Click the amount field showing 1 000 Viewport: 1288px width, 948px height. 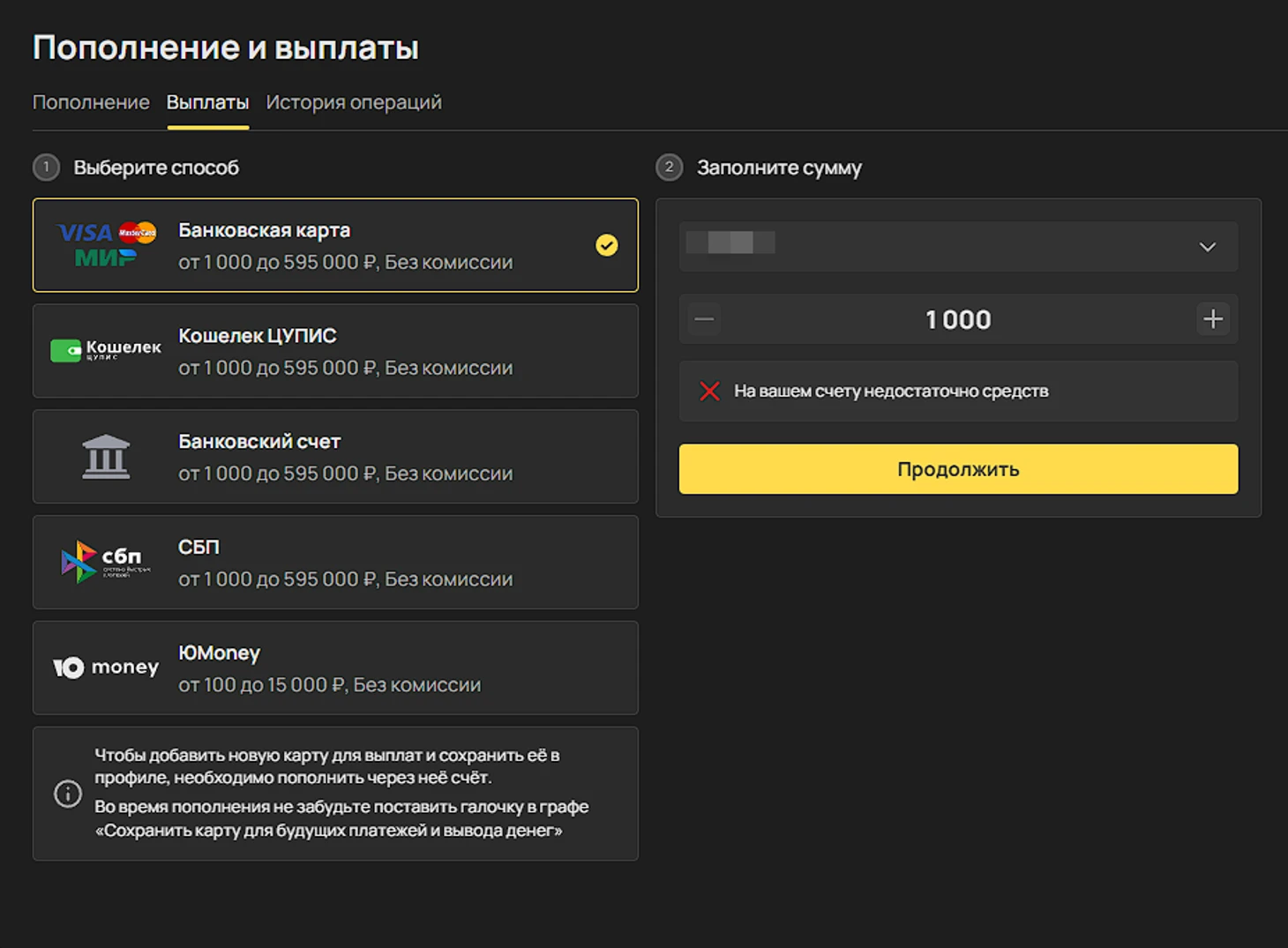point(958,319)
